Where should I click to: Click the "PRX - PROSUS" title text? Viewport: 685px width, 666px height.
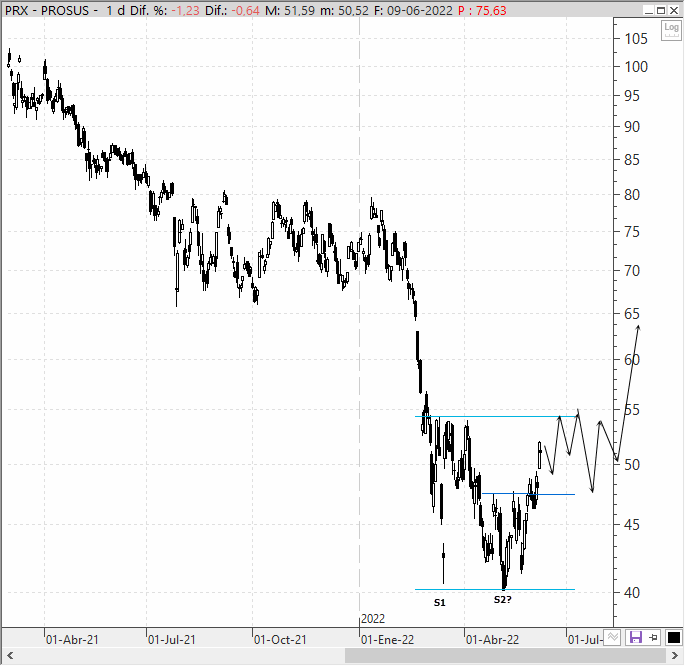[47, 10]
